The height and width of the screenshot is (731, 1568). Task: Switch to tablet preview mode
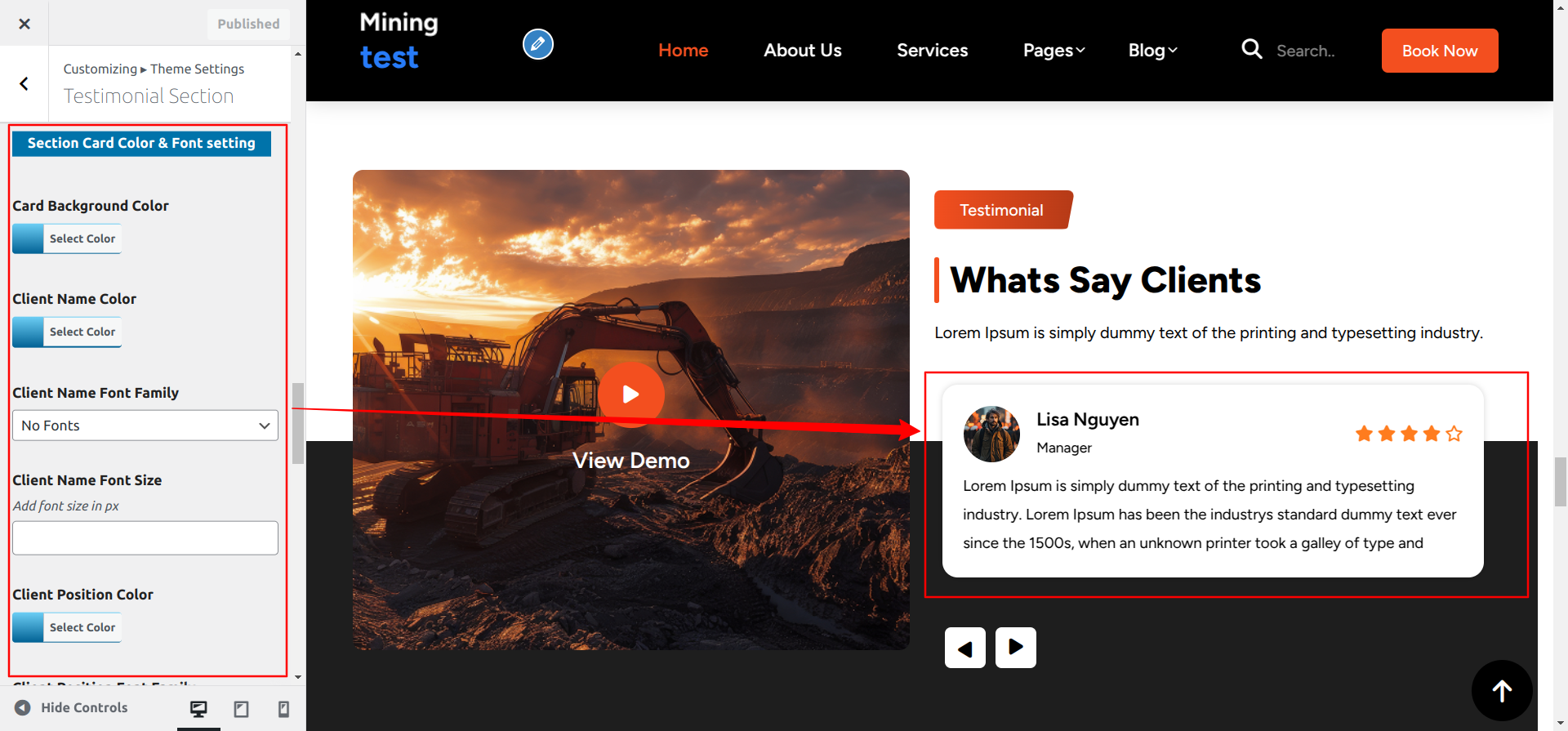click(241, 708)
